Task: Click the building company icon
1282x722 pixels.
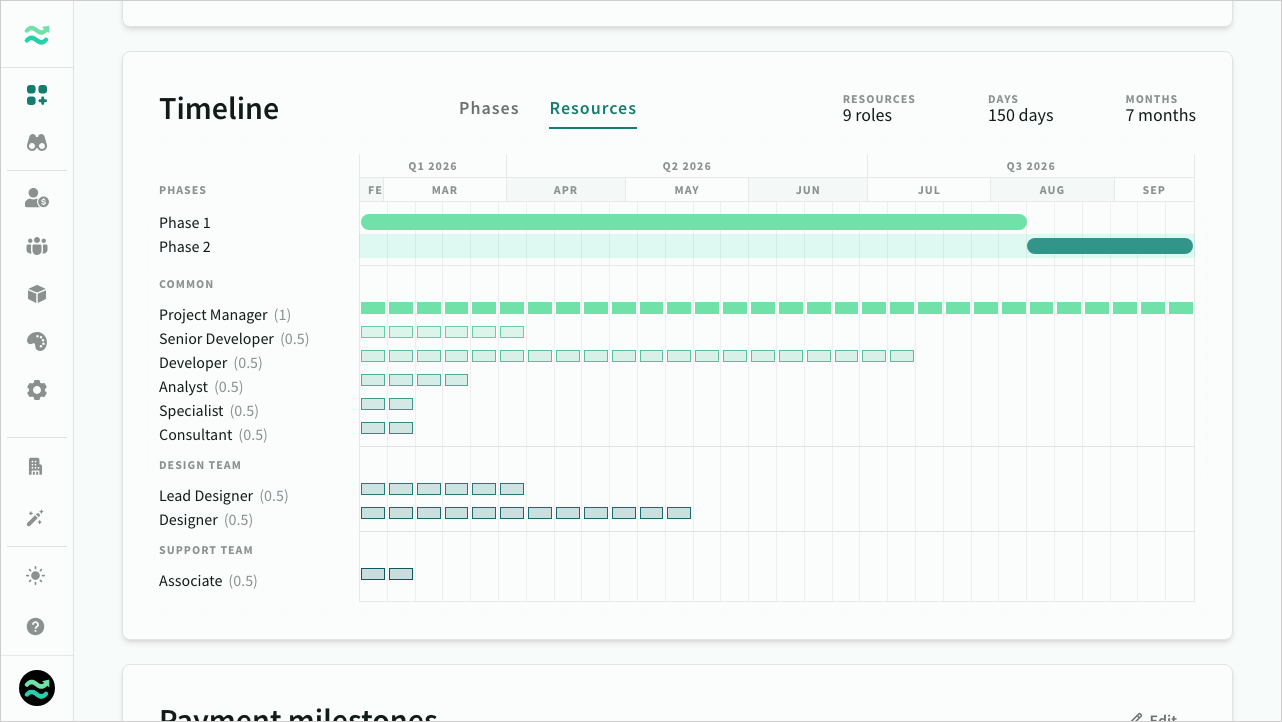Action: pyautogui.click(x=37, y=467)
